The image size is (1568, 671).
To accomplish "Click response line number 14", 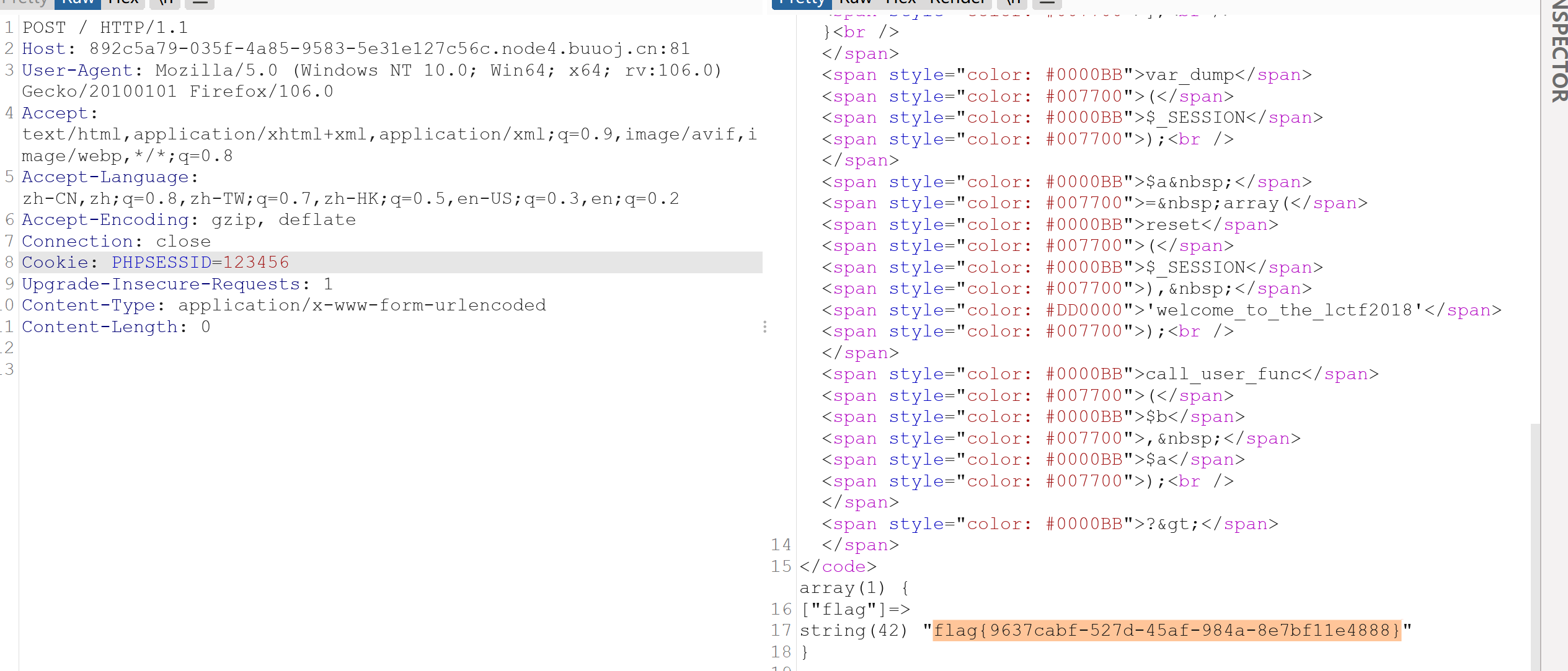I will [x=781, y=545].
